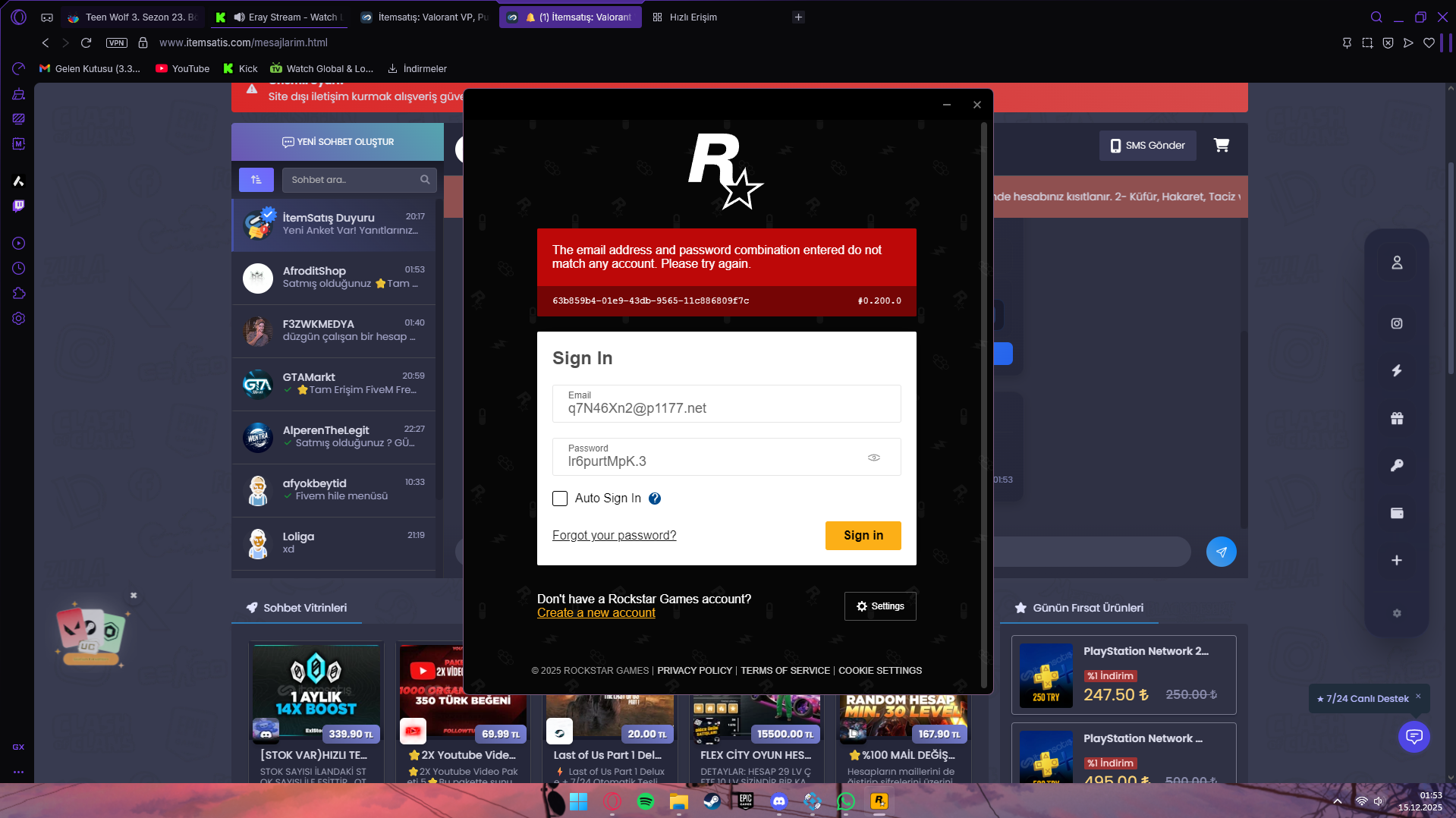Focus the Email input field

[x=727, y=404]
